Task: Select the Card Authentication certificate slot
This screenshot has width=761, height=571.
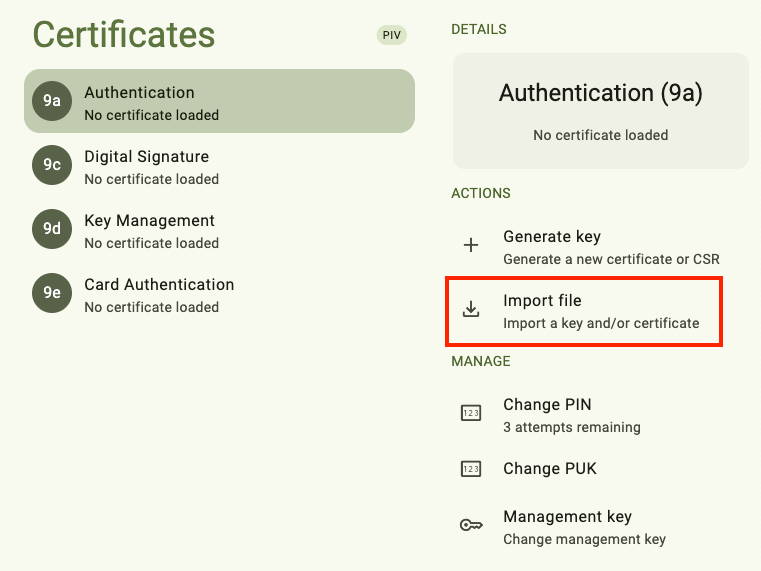Action: pos(220,294)
